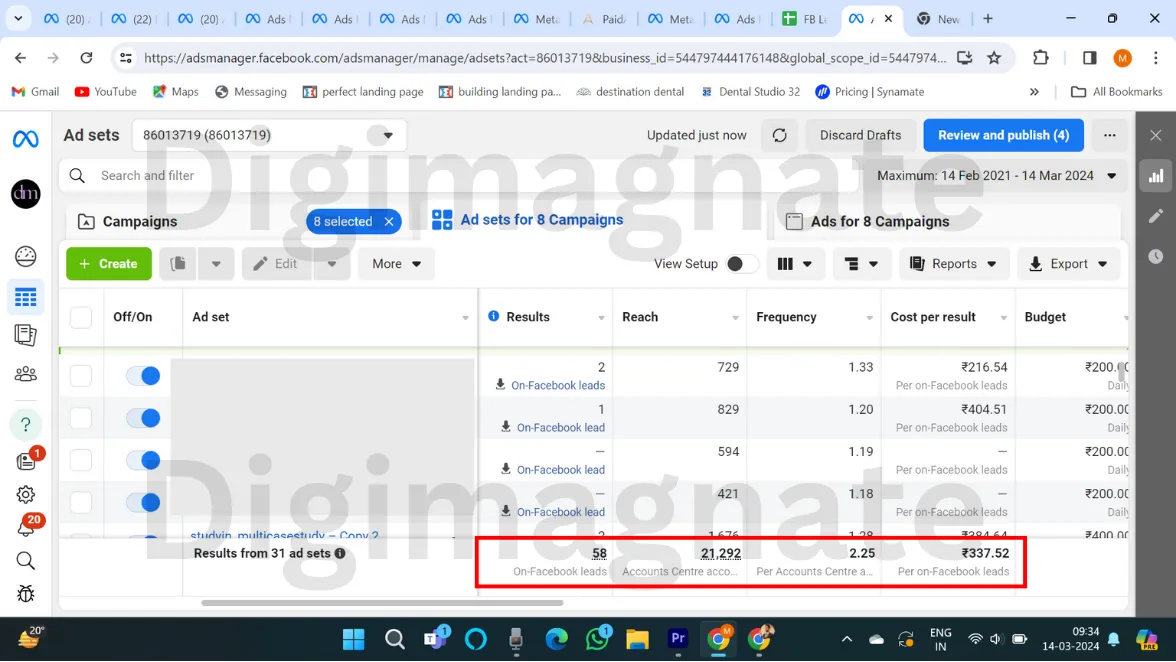Open Audiences people icon in sidebar
The height and width of the screenshot is (662, 1176).
[x=26, y=373]
